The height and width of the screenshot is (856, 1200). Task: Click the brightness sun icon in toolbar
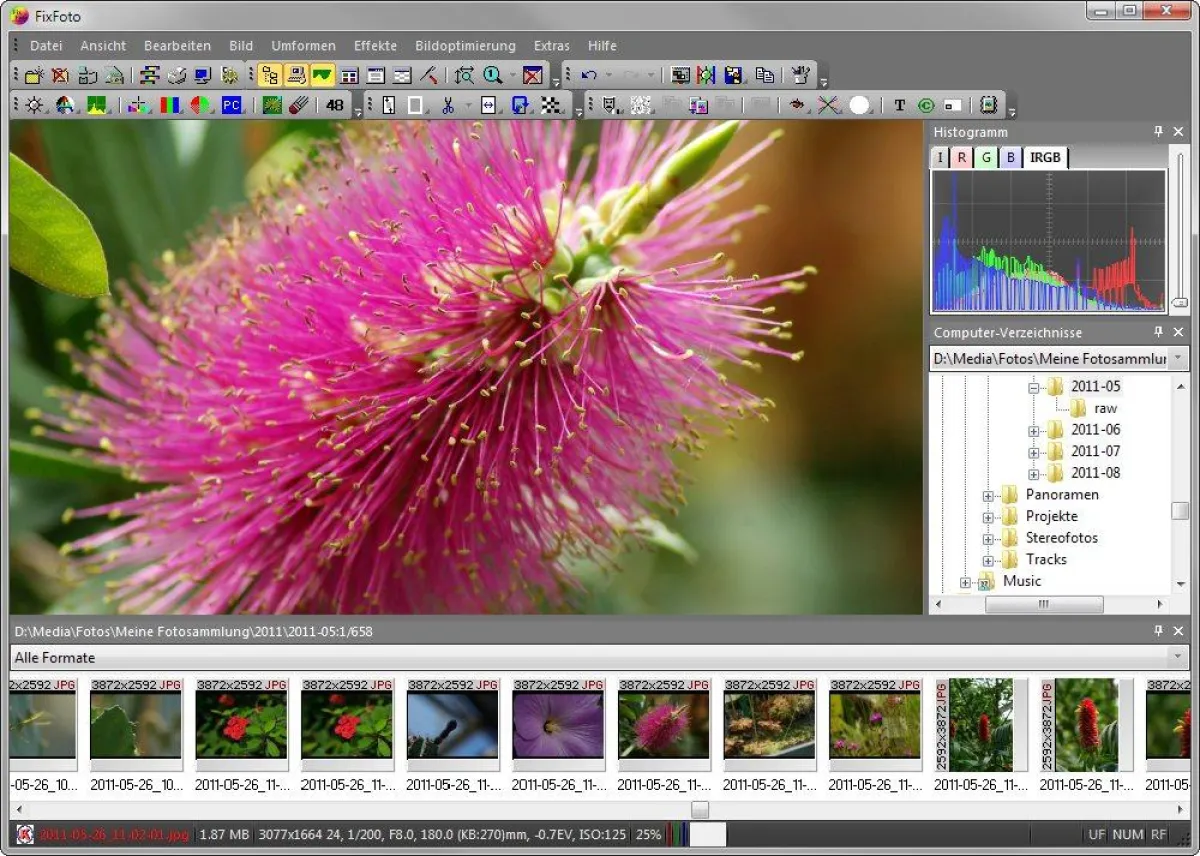(x=35, y=105)
